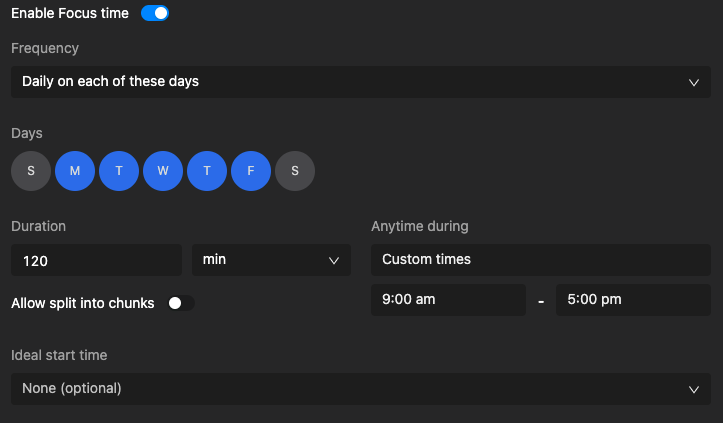Turn off the Enable Focus time switch
Screen dimensions: 723x423
pos(155,13)
